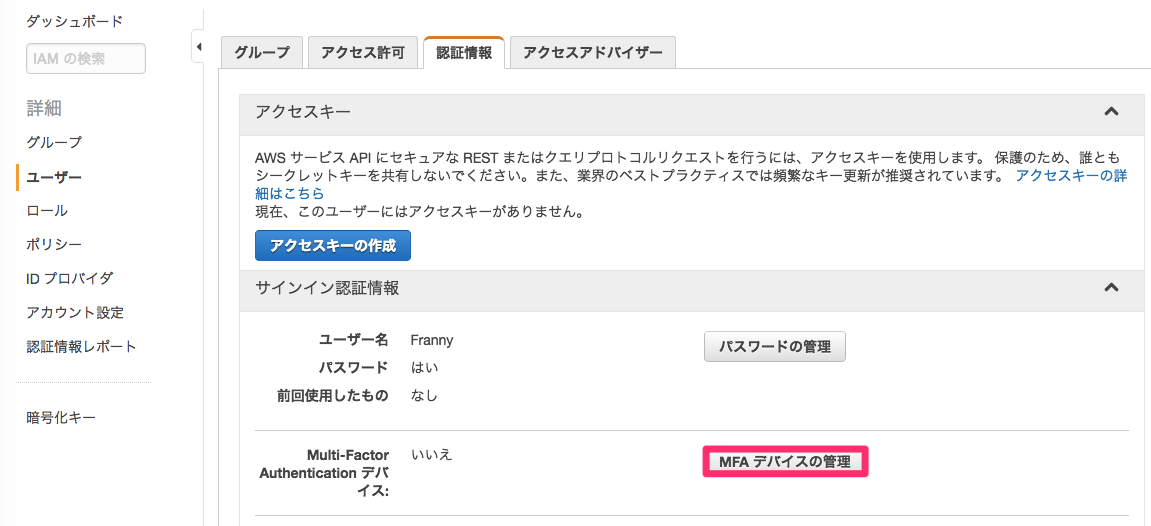Click the パスワードの管理 button
1151x526 pixels.
[775, 346]
